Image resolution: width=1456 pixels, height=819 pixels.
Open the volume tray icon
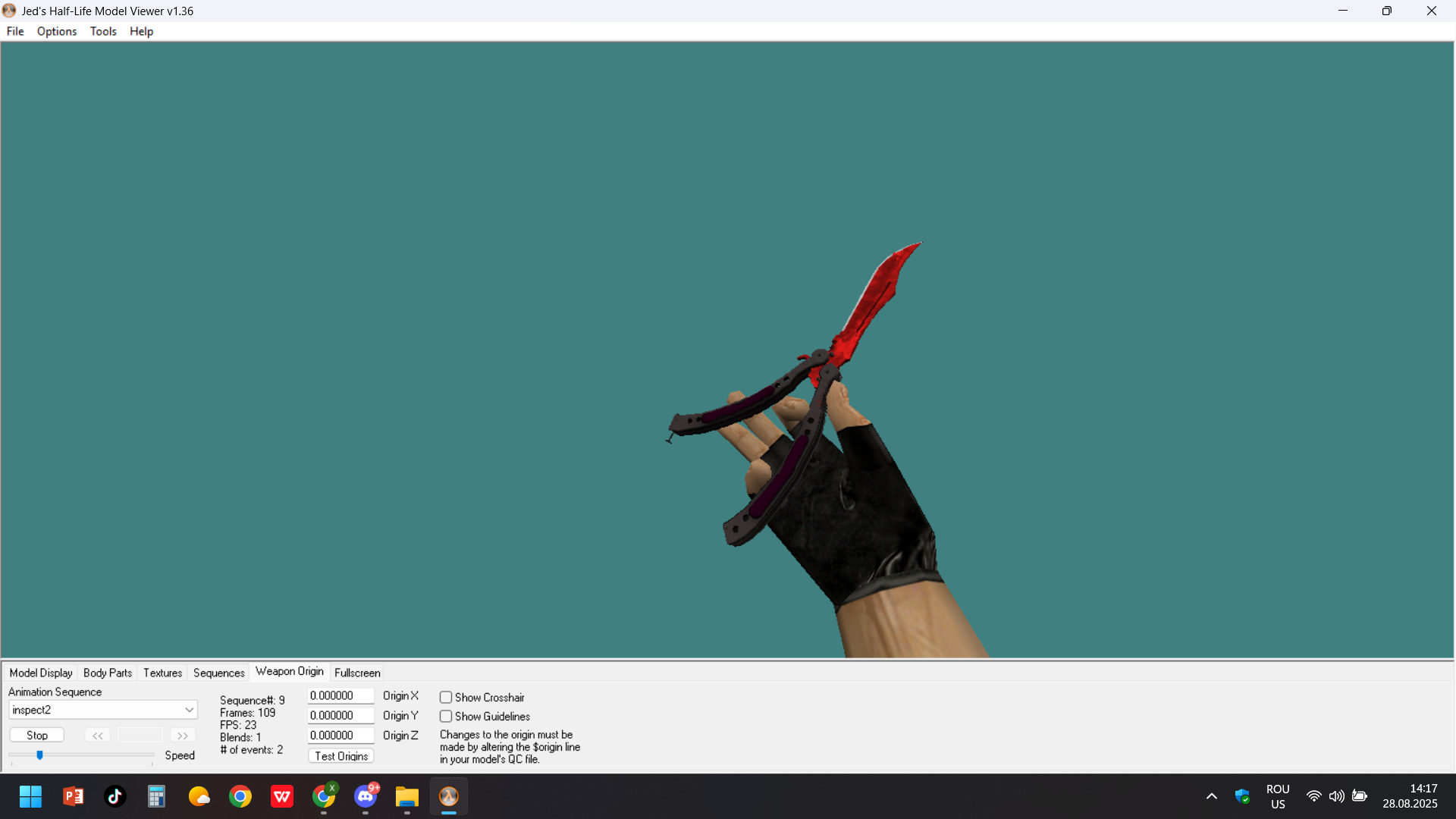(1336, 796)
